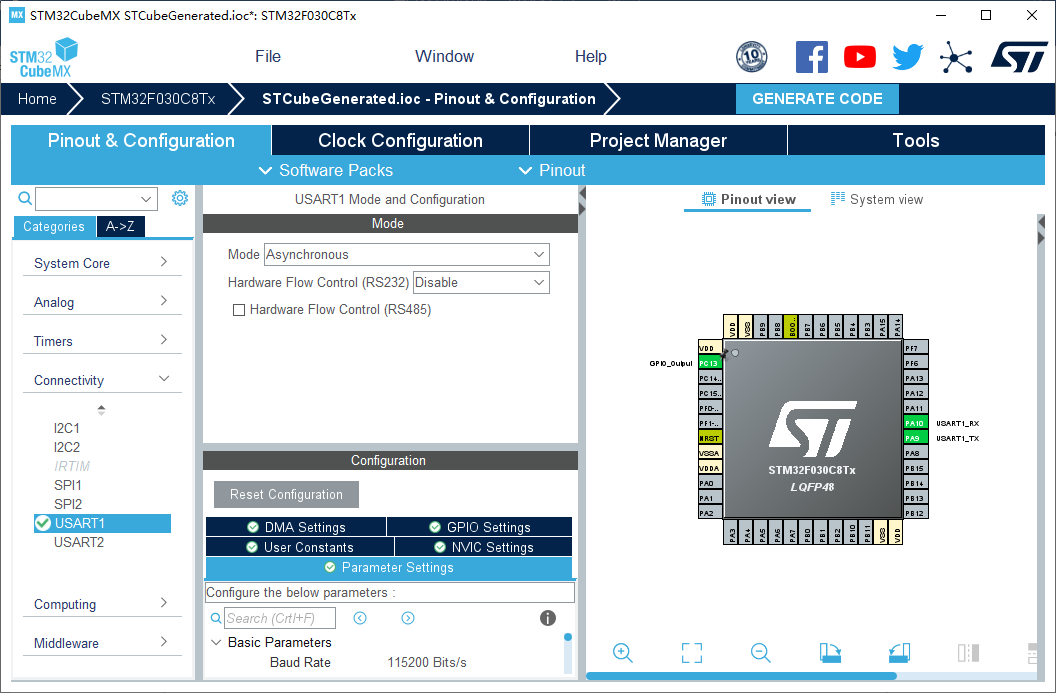
Task: Click the Twitter social icon
Action: coord(907,57)
